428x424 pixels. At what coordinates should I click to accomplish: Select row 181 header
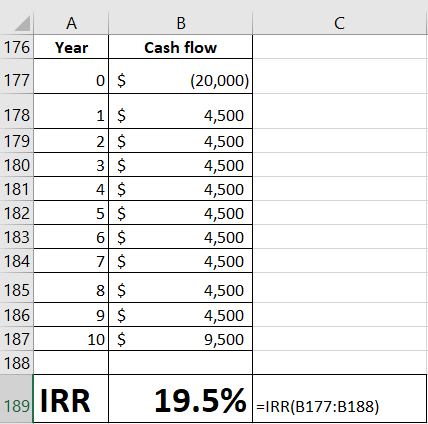coord(17,189)
